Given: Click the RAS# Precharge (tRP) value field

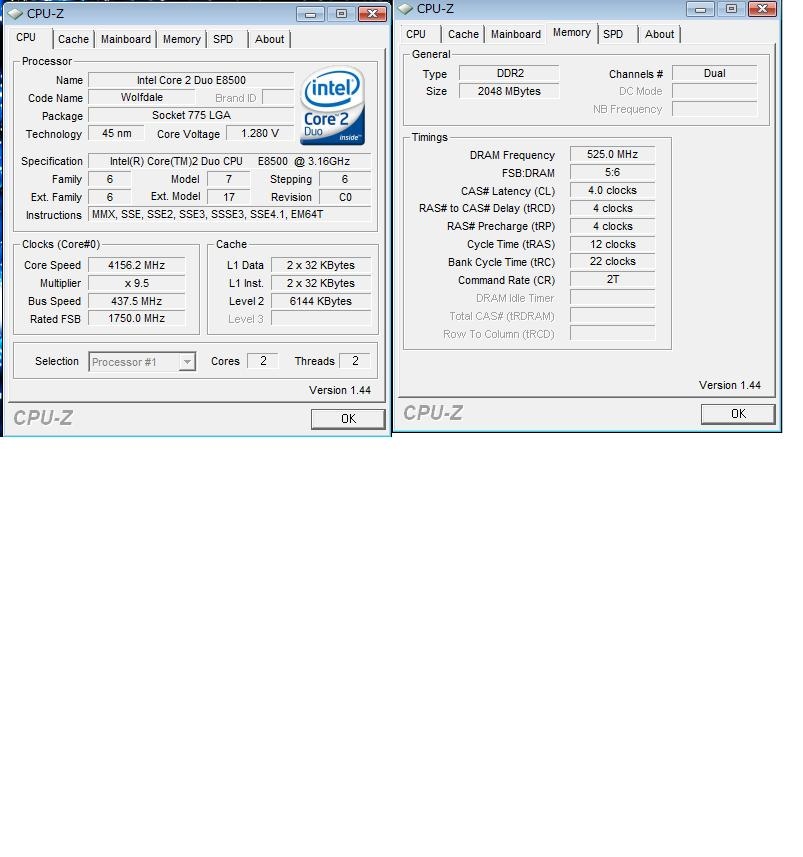Looking at the screenshot, I should click(x=612, y=226).
